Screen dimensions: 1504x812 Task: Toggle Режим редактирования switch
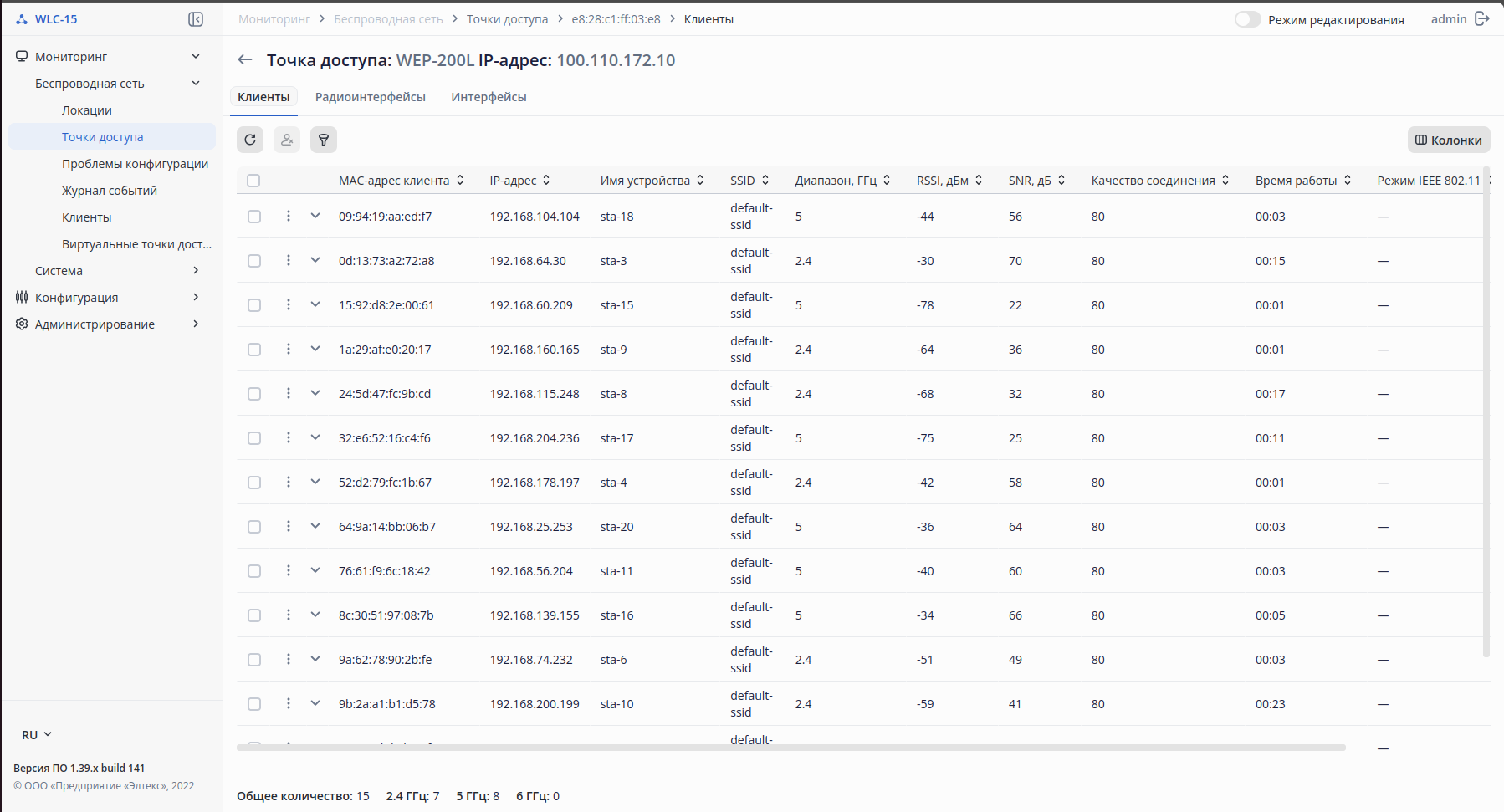click(1247, 19)
